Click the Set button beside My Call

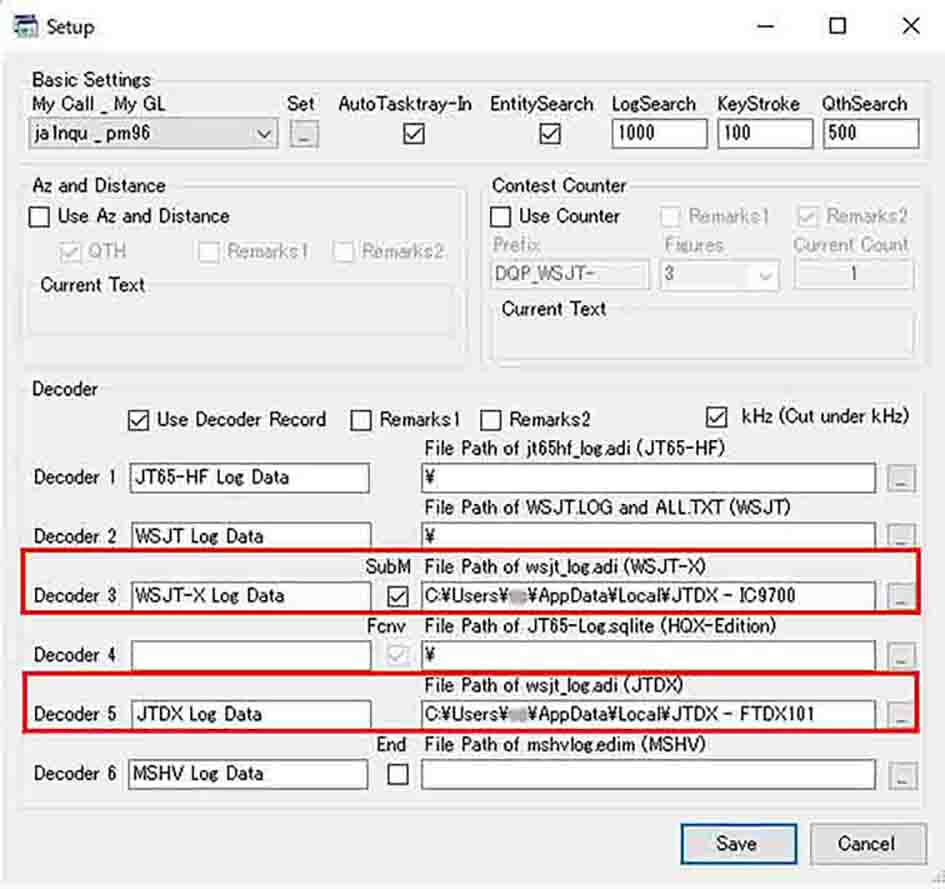pyautogui.click(x=304, y=134)
